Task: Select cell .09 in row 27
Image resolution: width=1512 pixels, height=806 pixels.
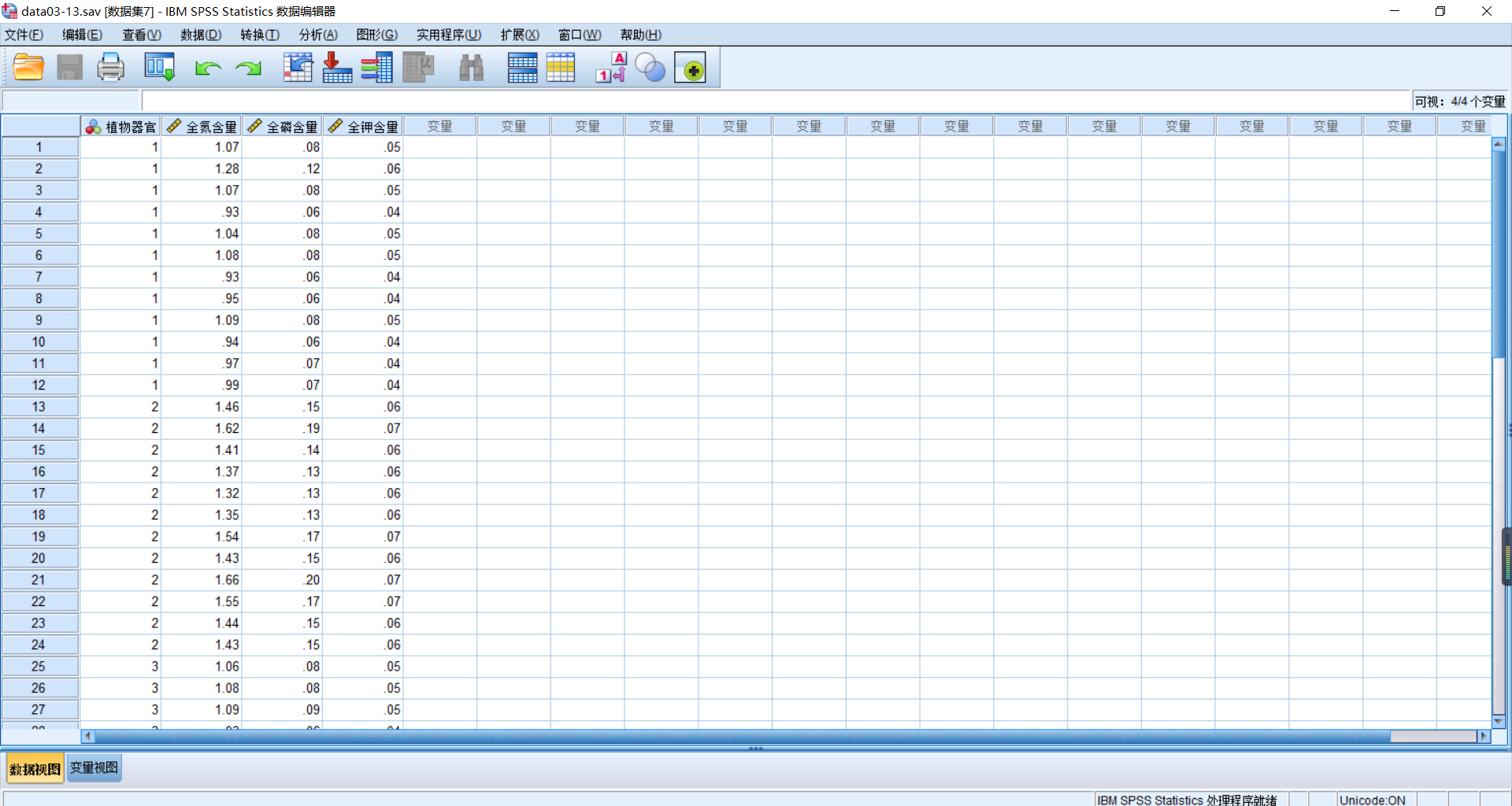Action: 282,710
